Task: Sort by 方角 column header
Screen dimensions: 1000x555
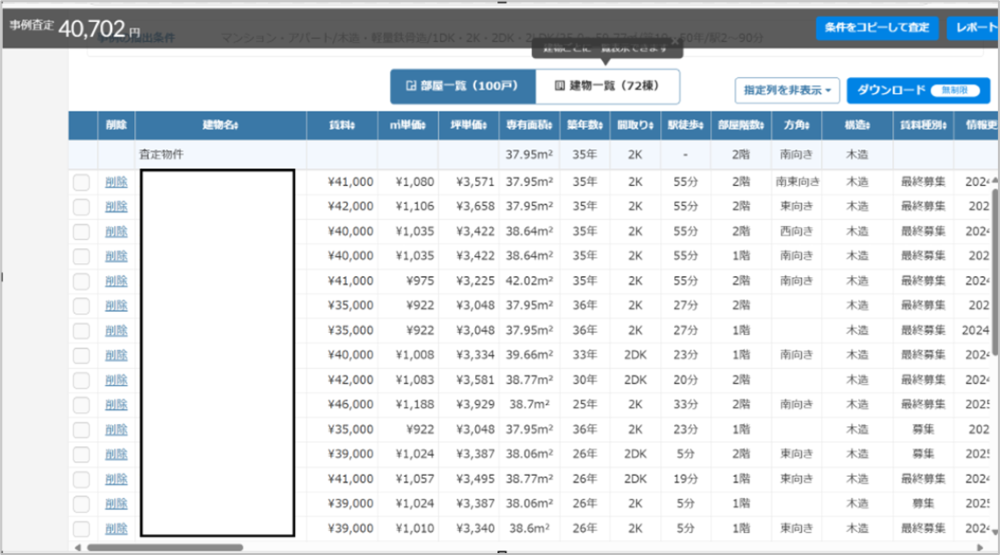Action: (796, 125)
